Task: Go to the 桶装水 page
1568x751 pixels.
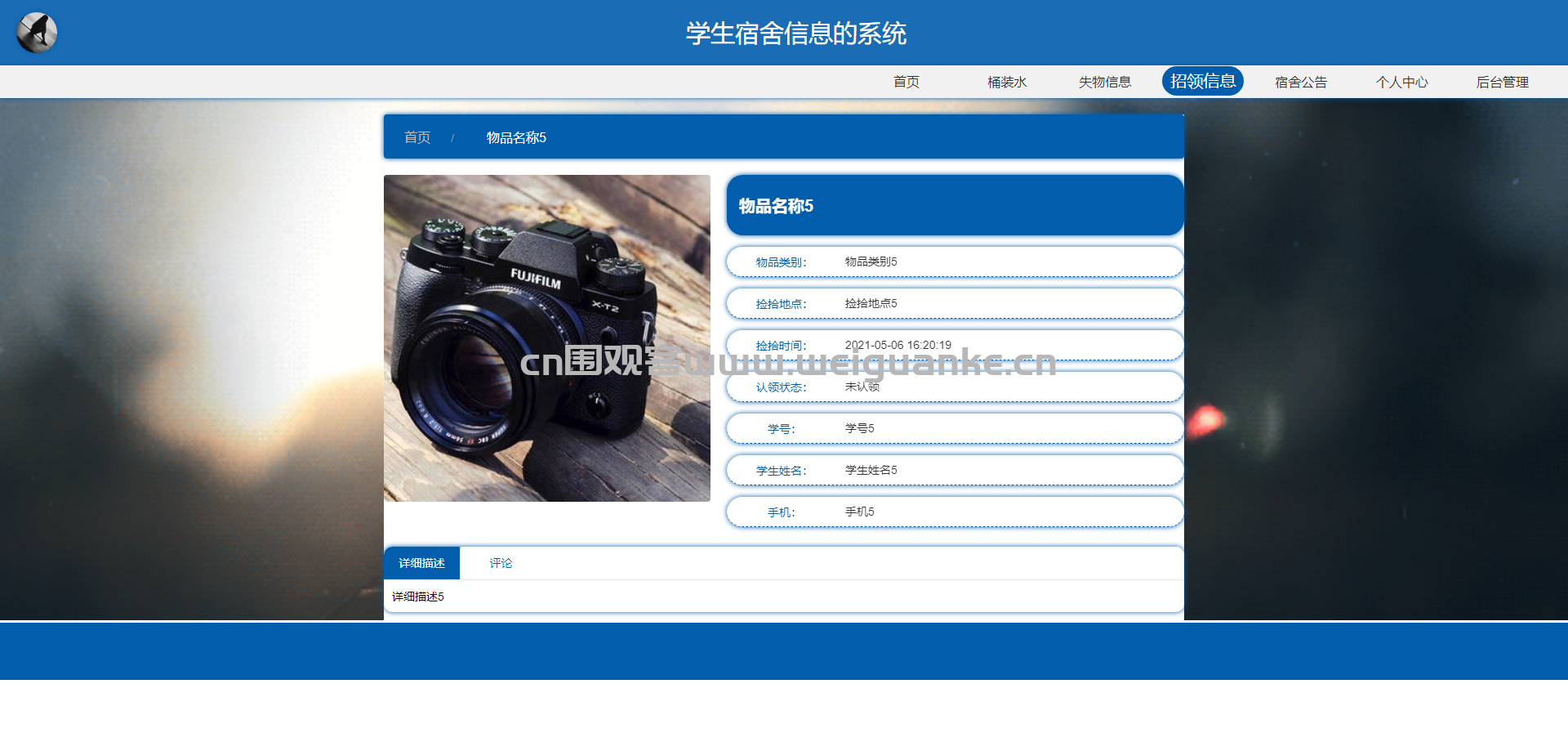Action: (1006, 82)
